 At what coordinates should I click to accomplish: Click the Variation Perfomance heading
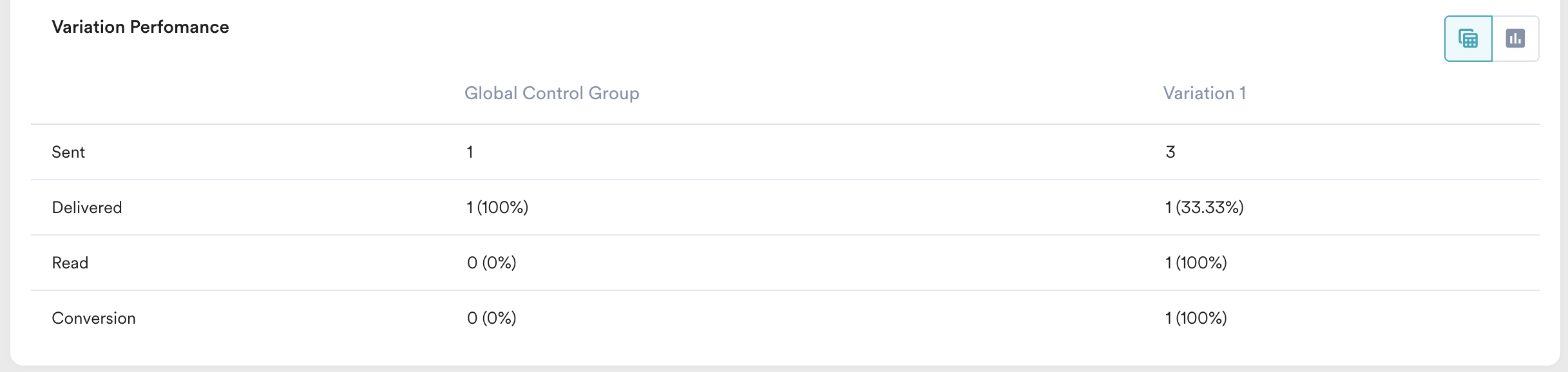141,27
